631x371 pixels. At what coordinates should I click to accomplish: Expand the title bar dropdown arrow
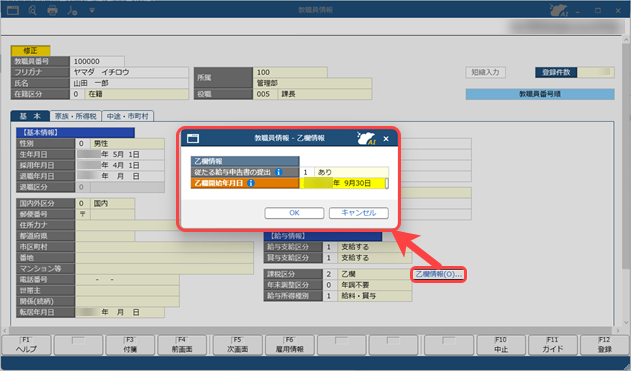[x=92, y=10]
